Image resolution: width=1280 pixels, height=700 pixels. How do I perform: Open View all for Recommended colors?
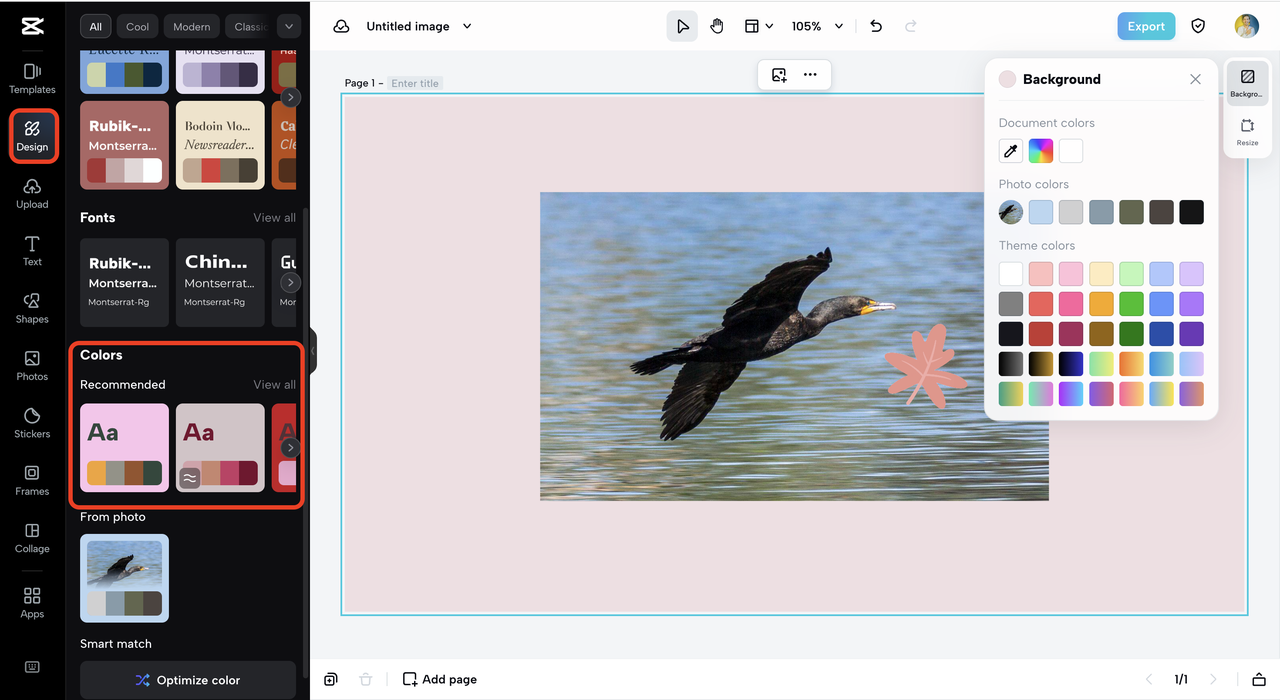(x=274, y=385)
